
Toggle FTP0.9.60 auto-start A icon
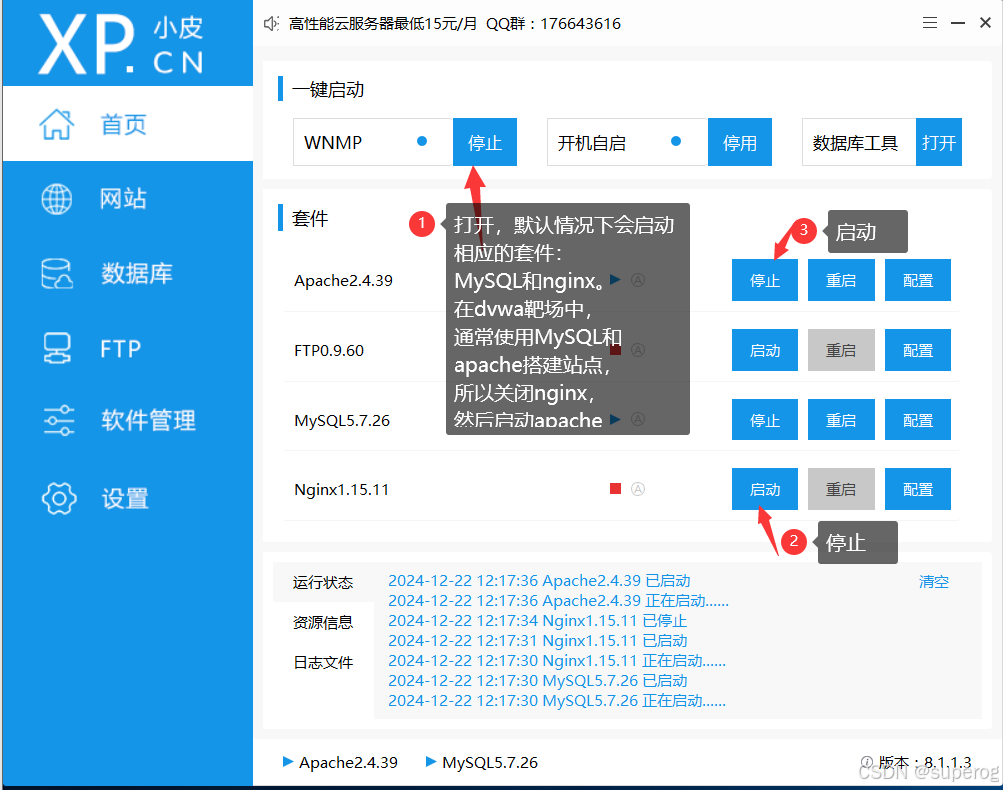[x=638, y=350]
